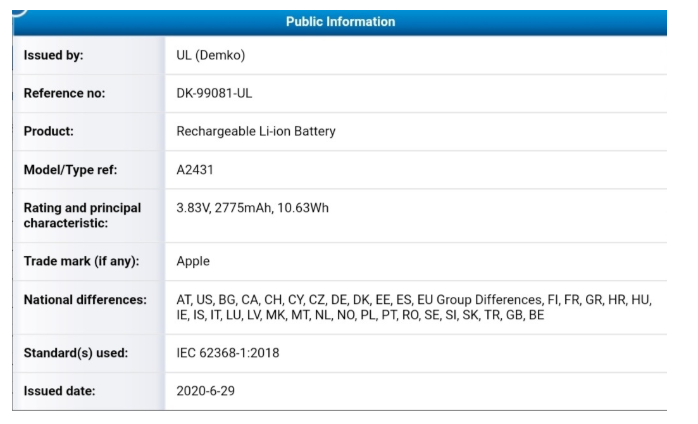Select the Issued by label

53,55
